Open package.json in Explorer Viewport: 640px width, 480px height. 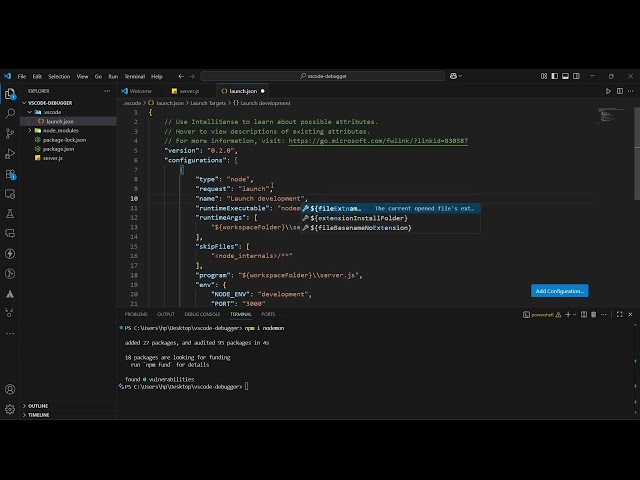[58, 149]
